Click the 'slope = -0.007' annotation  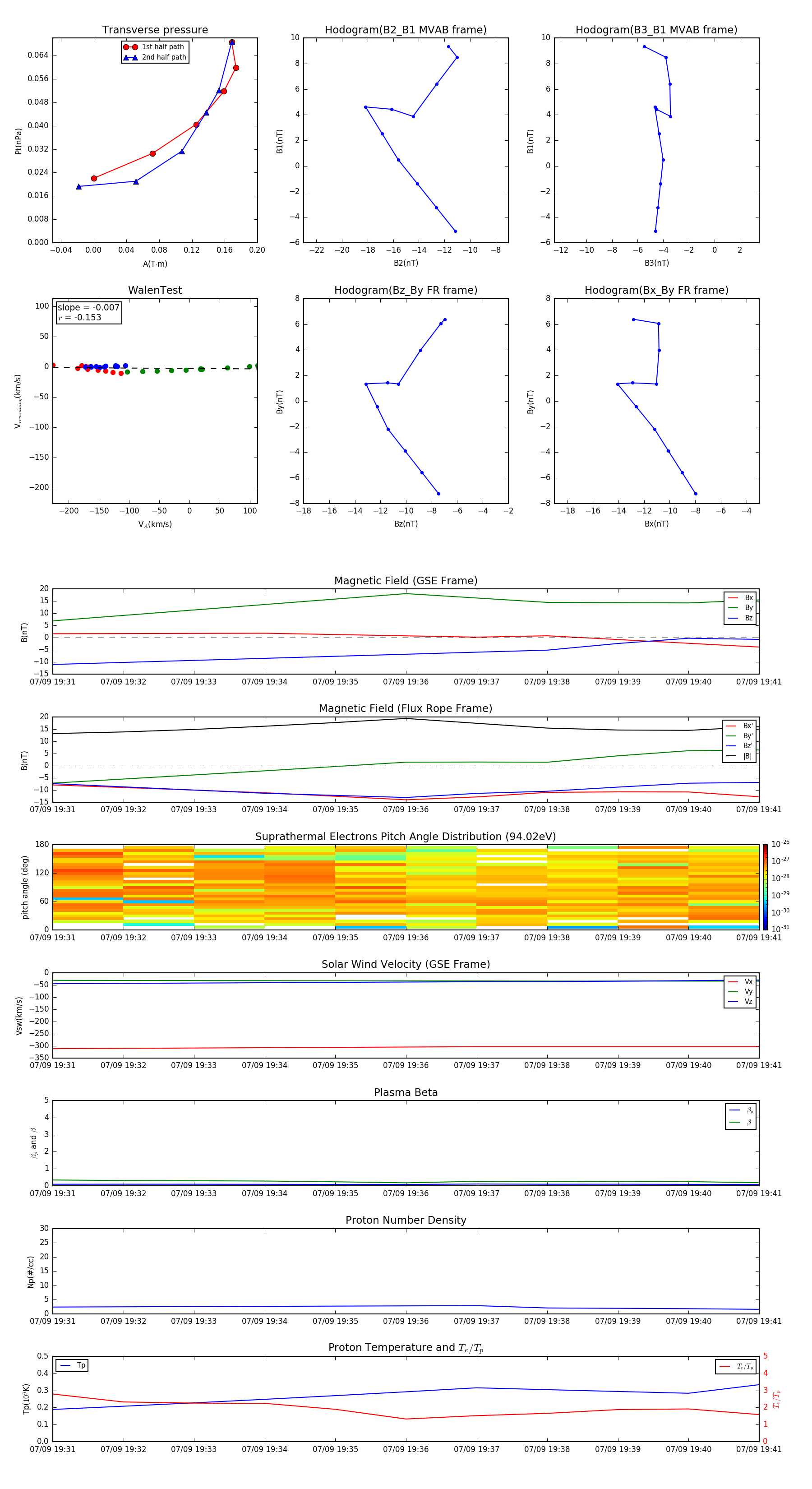click(88, 308)
